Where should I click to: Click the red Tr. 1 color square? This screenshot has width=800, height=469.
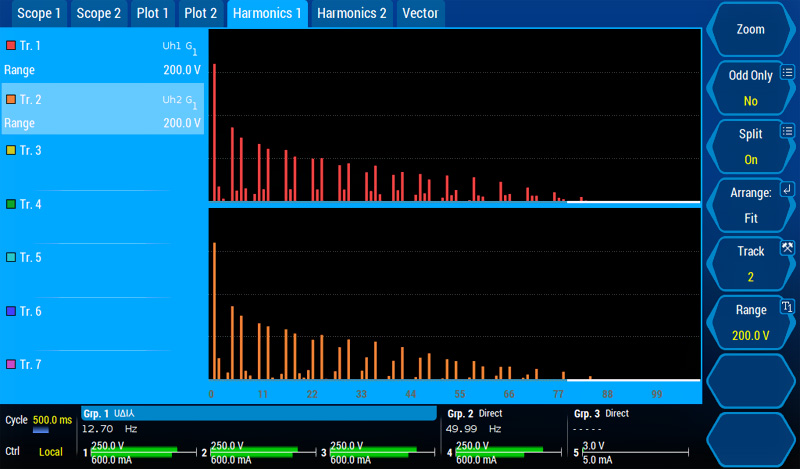[x=11, y=46]
